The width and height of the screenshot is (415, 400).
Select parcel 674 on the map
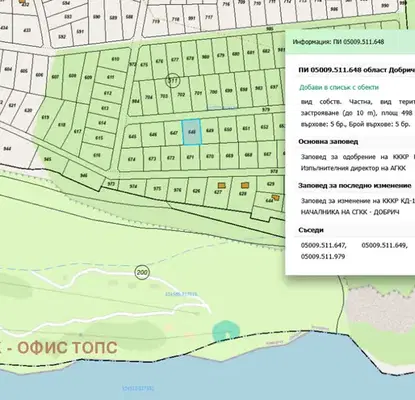[x=132, y=159]
